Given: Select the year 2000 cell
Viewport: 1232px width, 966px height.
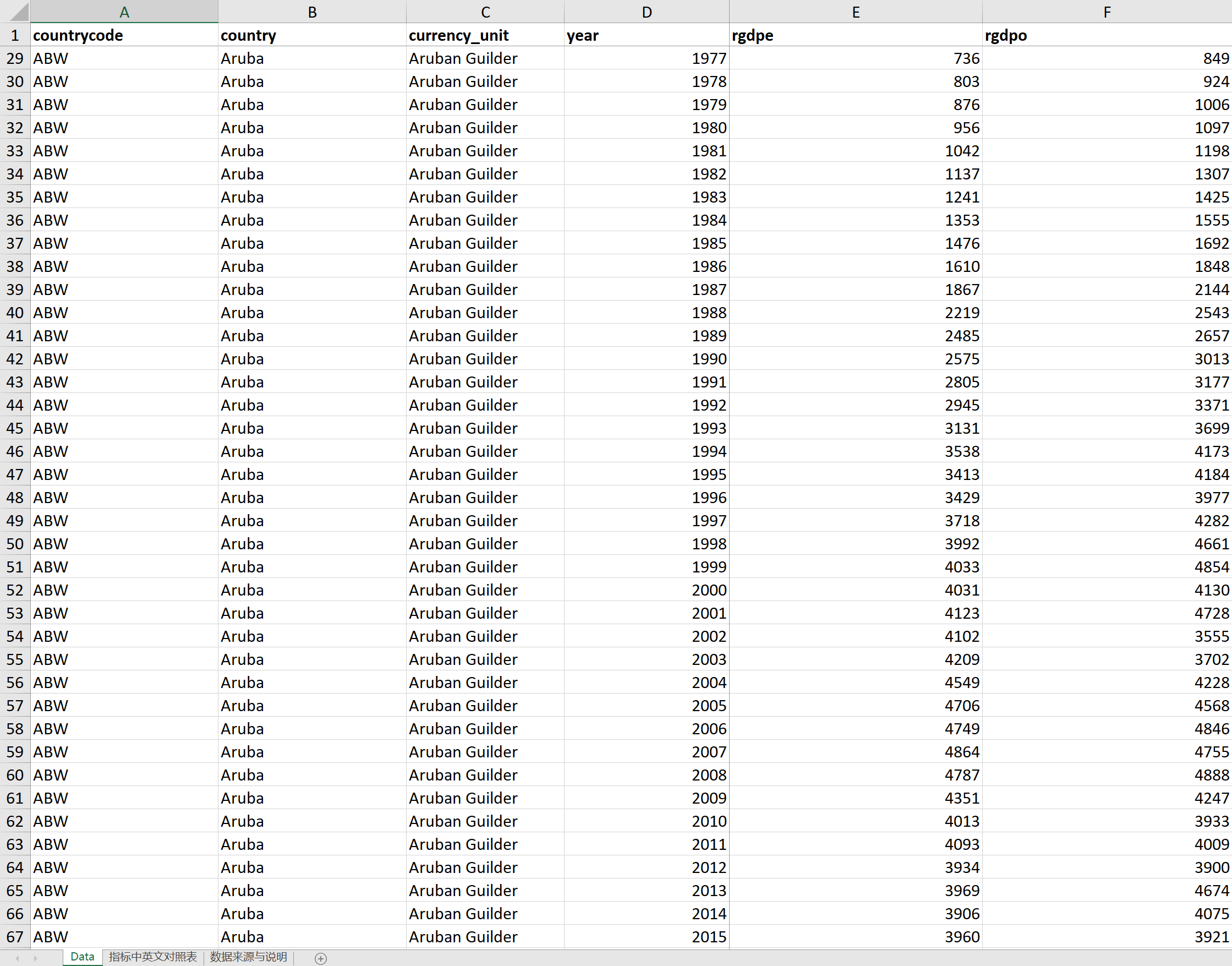Looking at the screenshot, I should (646, 590).
